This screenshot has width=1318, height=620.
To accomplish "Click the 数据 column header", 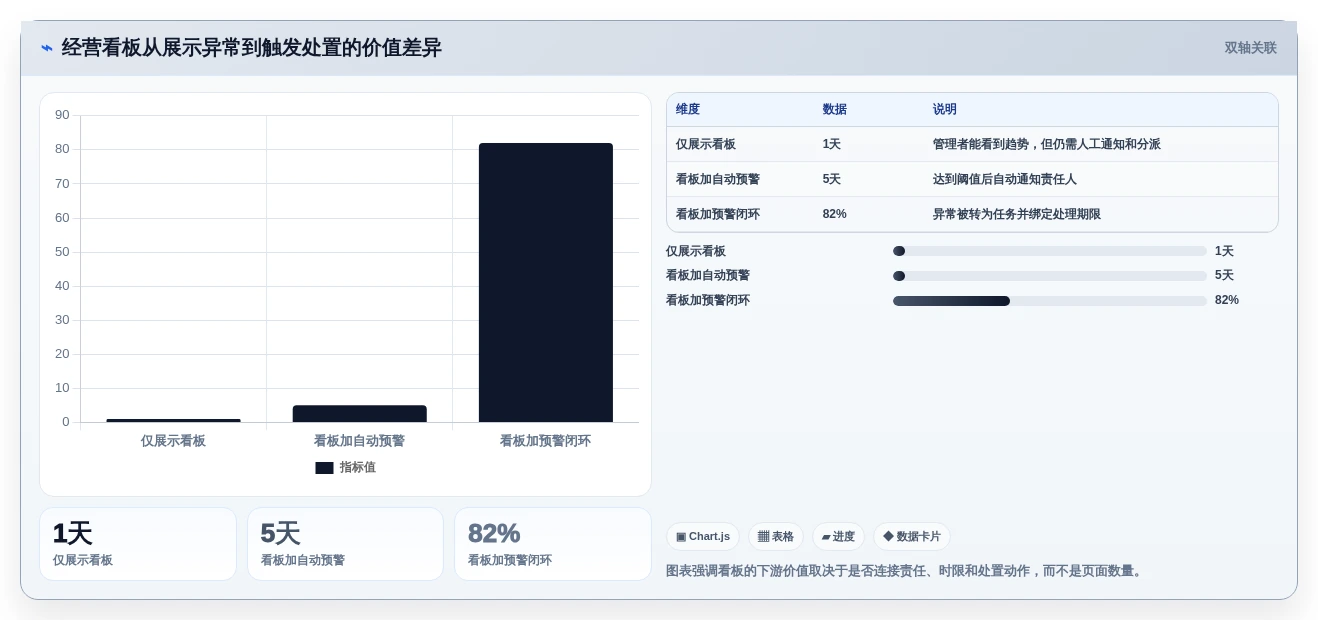I will tap(835, 110).
